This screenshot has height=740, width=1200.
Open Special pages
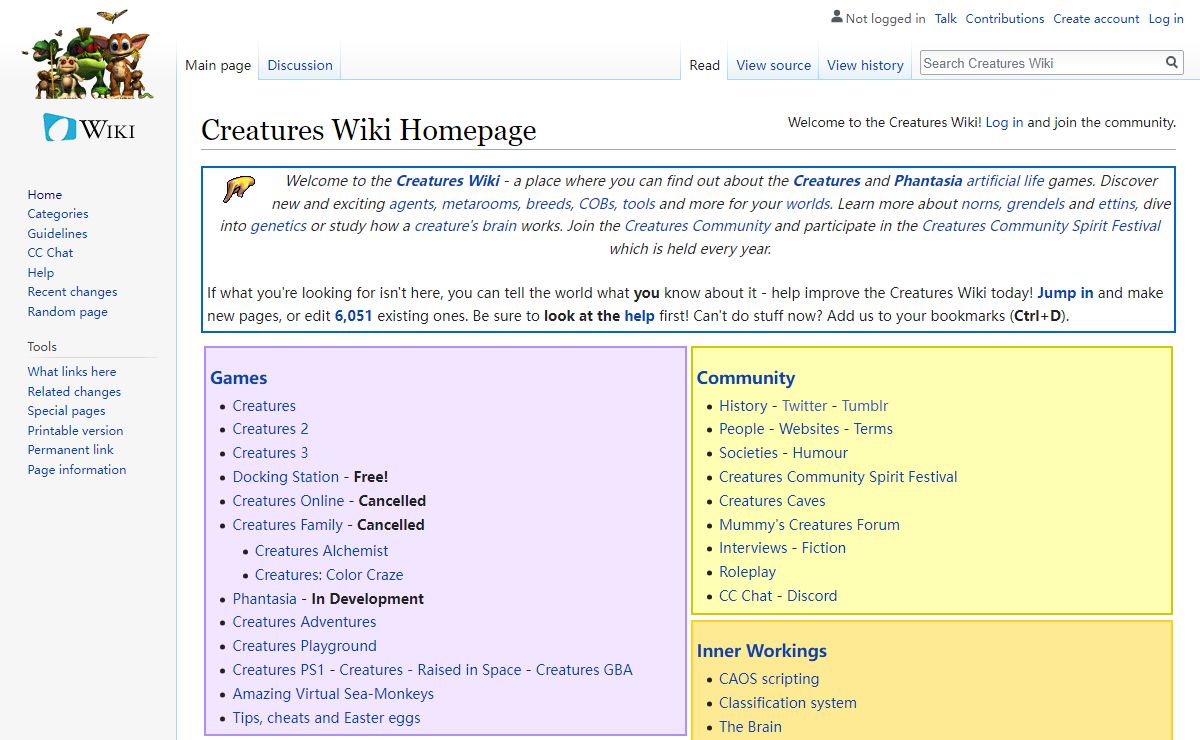point(67,410)
